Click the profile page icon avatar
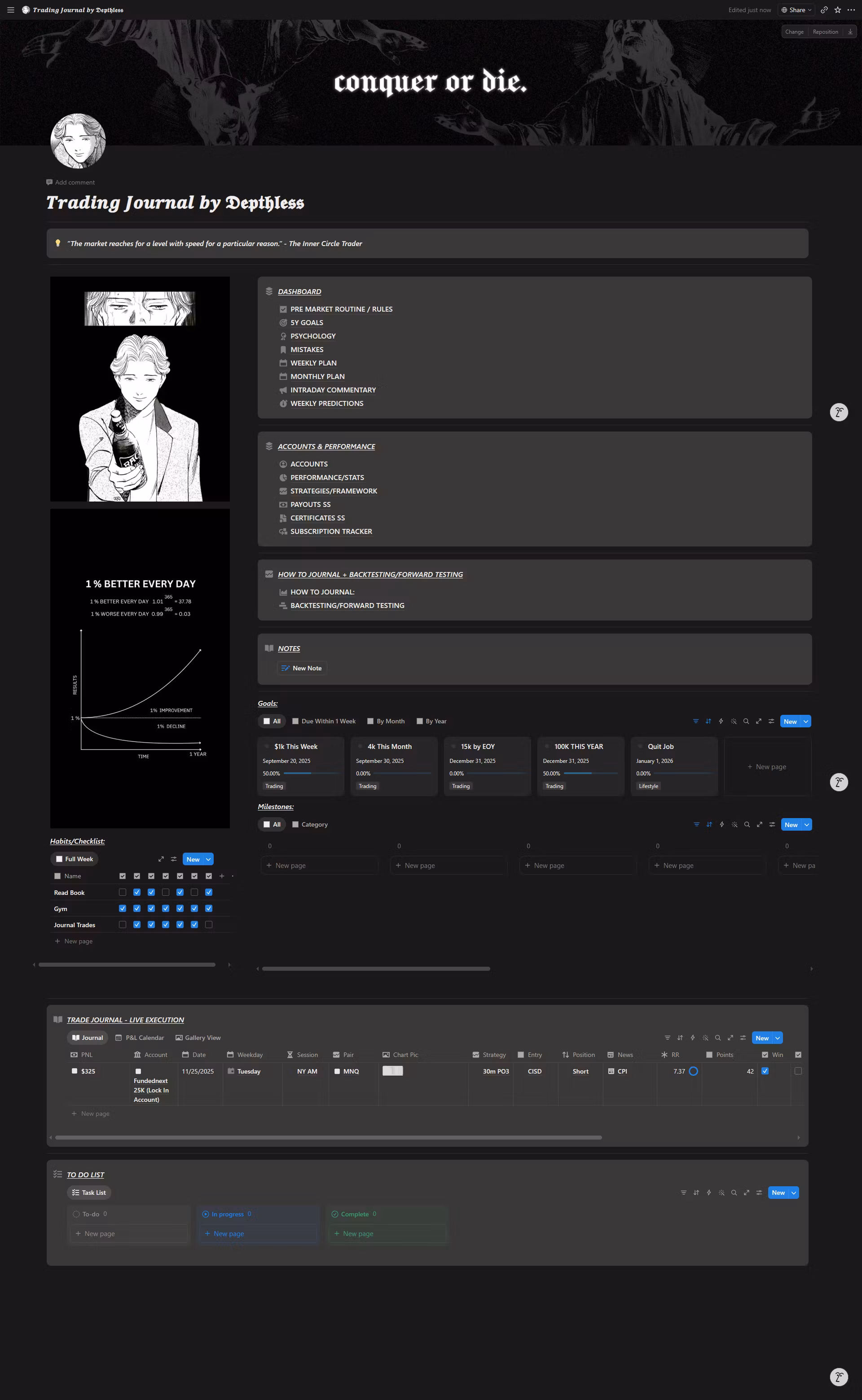Viewport: 862px width, 1400px height. (78, 141)
